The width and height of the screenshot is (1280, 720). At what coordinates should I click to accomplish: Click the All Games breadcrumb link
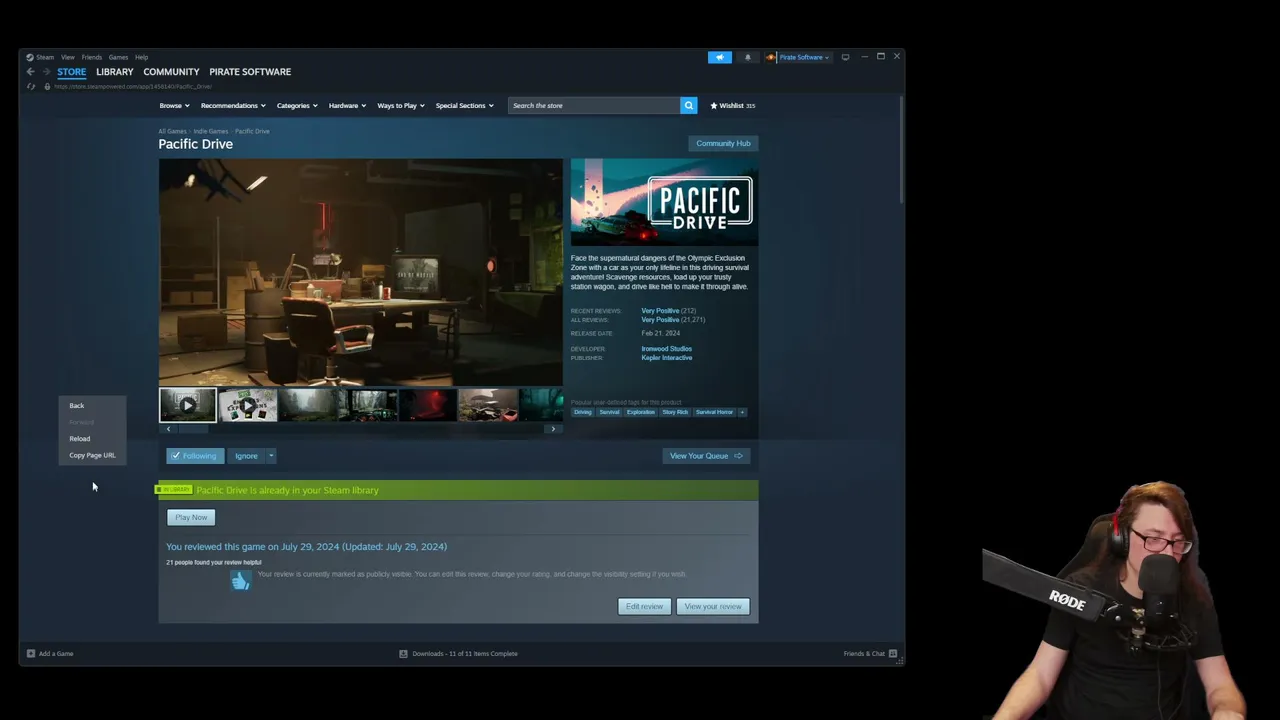172,131
